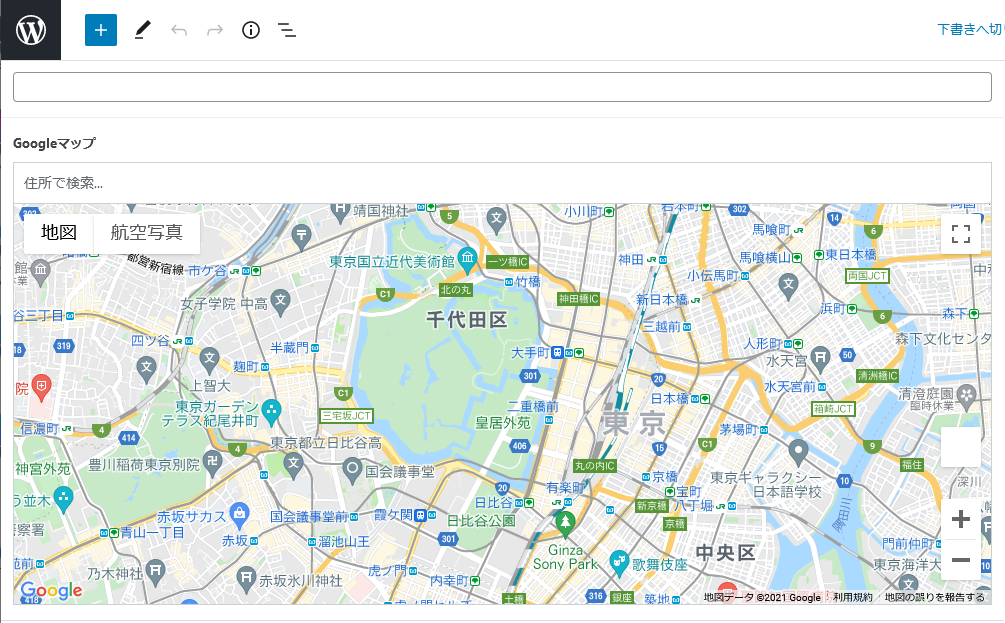This screenshot has width=1005, height=623.
Task: Click the 清澄庭園 garden marker
Action: coord(966,394)
